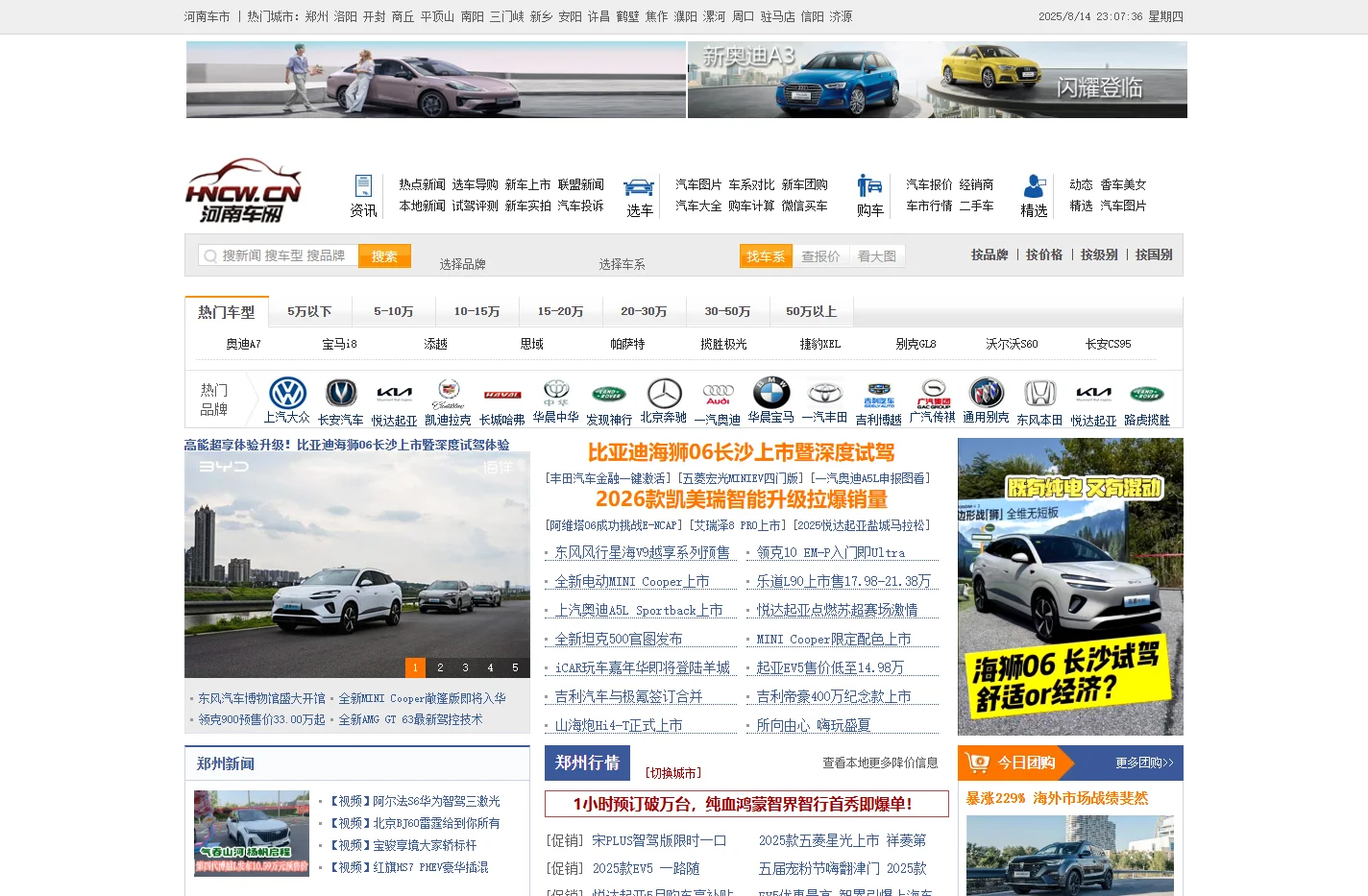Click the 路虎揽胜 Land Rover logo
Image resolution: width=1368 pixels, height=896 pixels.
pyautogui.click(x=1147, y=394)
